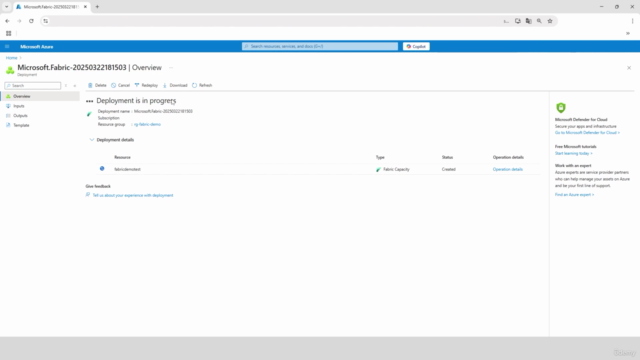This screenshot has height=360, width=640.
Task: Open the Copilot button in header
Action: 416,47
